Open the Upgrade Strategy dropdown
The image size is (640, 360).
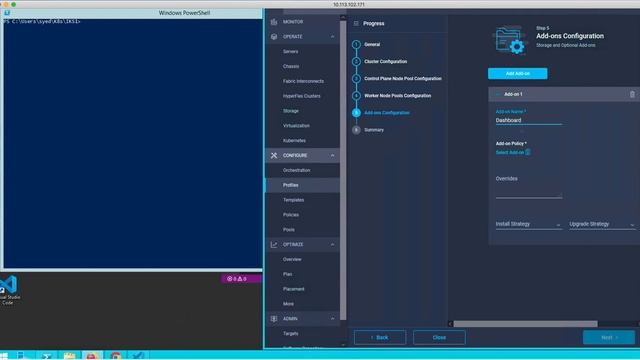click(x=602, y=224)
